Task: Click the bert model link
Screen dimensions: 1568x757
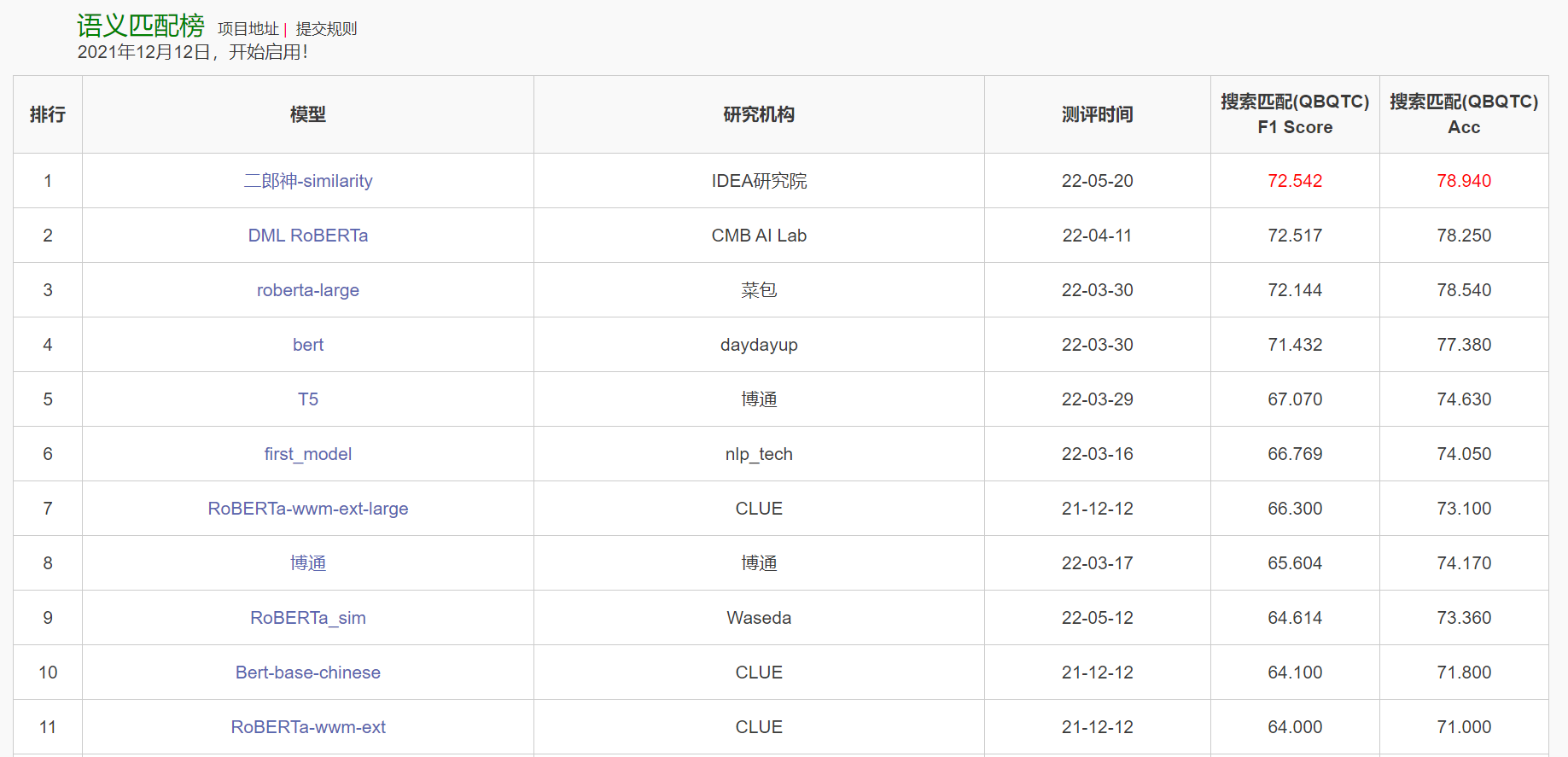Action: tap(308, 345)
